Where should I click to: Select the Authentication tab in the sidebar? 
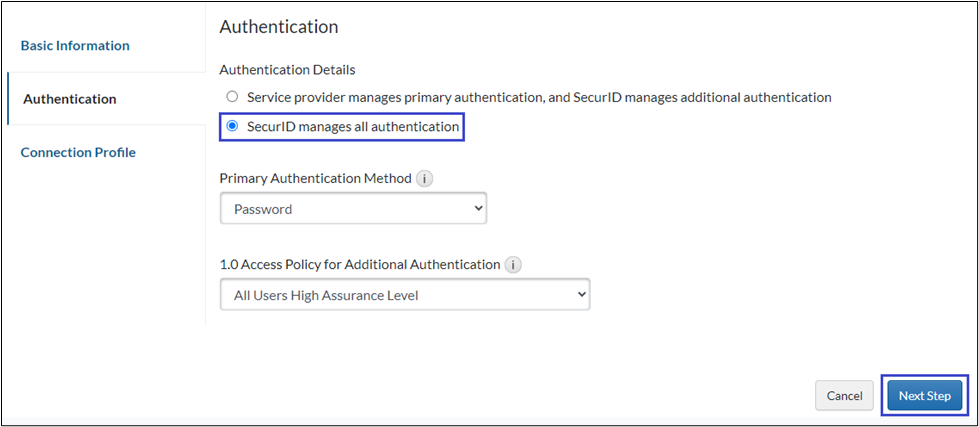pos(70,99)
